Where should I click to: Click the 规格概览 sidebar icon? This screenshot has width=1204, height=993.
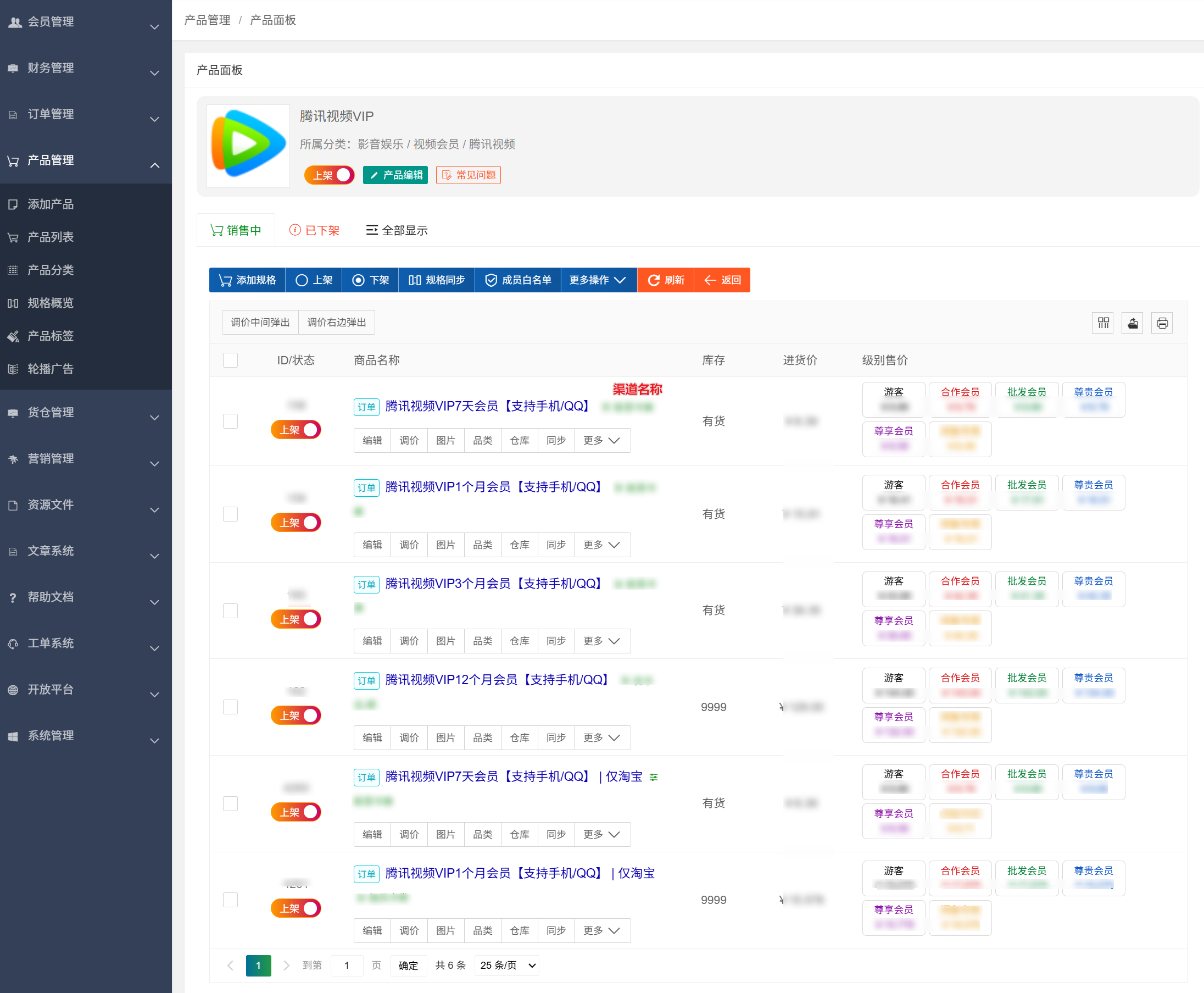13,303
